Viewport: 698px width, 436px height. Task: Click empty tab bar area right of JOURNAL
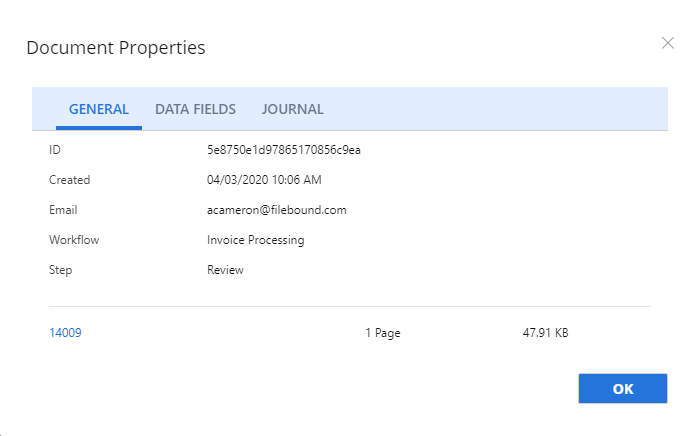click(x=500, y=109)
